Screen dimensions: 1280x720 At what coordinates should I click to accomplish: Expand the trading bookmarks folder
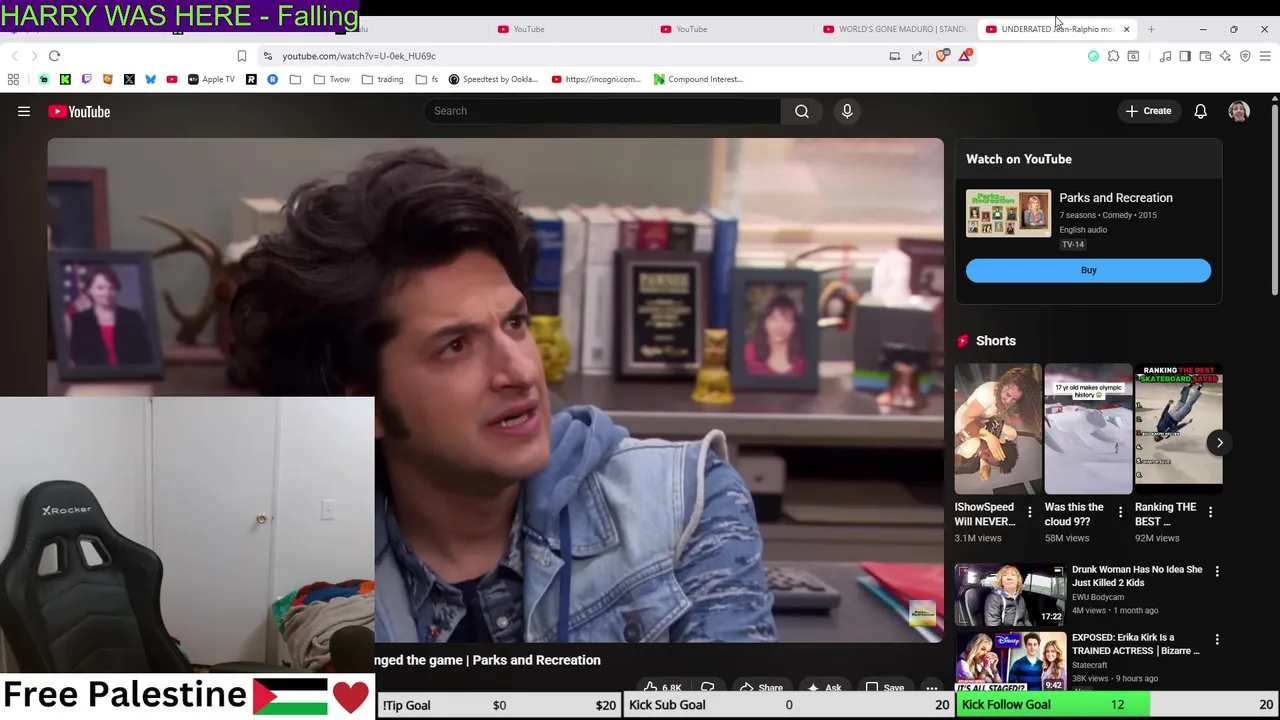pos(383,79)
